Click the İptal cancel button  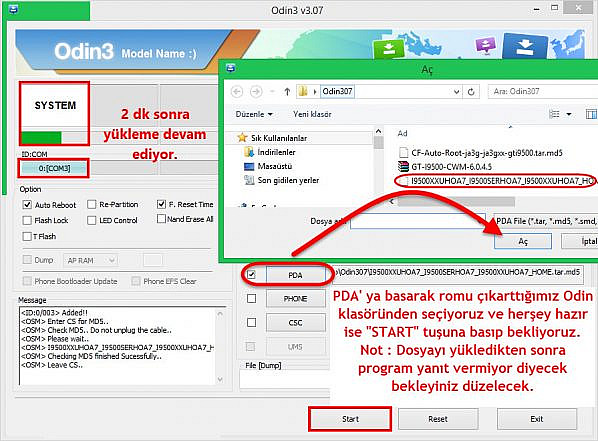pos(580,241)
